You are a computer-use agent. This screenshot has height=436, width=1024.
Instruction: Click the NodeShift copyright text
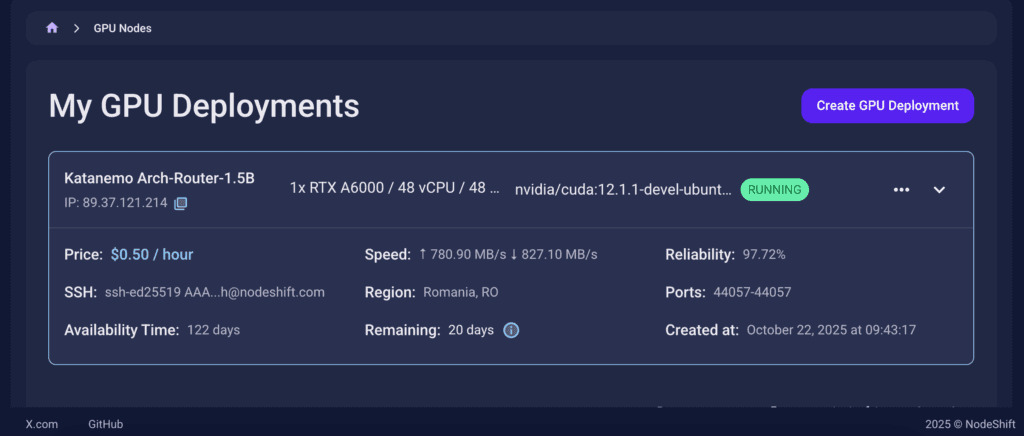(969, 424)
